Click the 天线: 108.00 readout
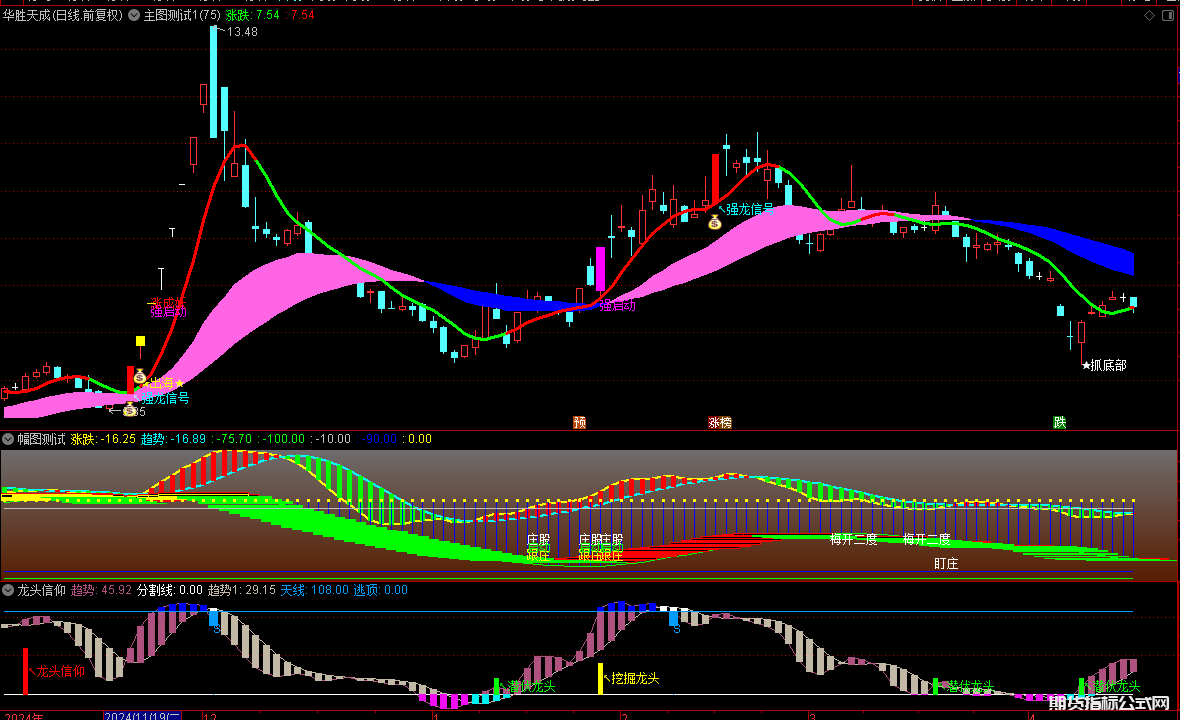This screenshot has width=1180, height=720. [x=315, y=590]
